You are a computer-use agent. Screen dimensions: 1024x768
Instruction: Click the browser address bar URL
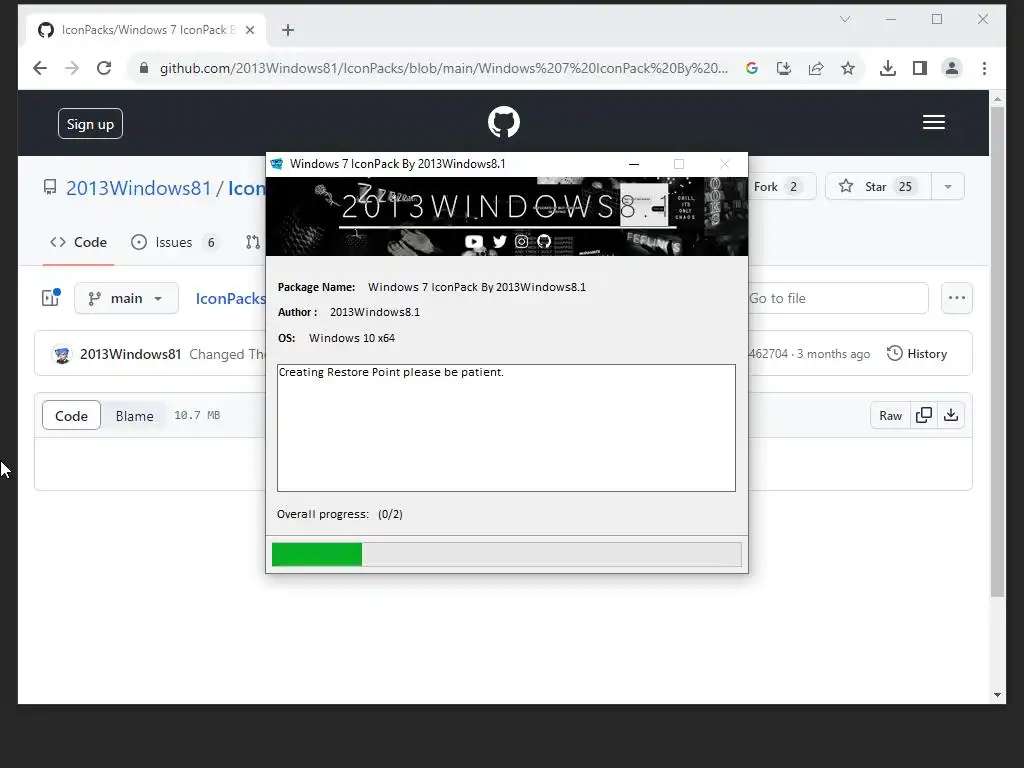[x=443, y=68]
